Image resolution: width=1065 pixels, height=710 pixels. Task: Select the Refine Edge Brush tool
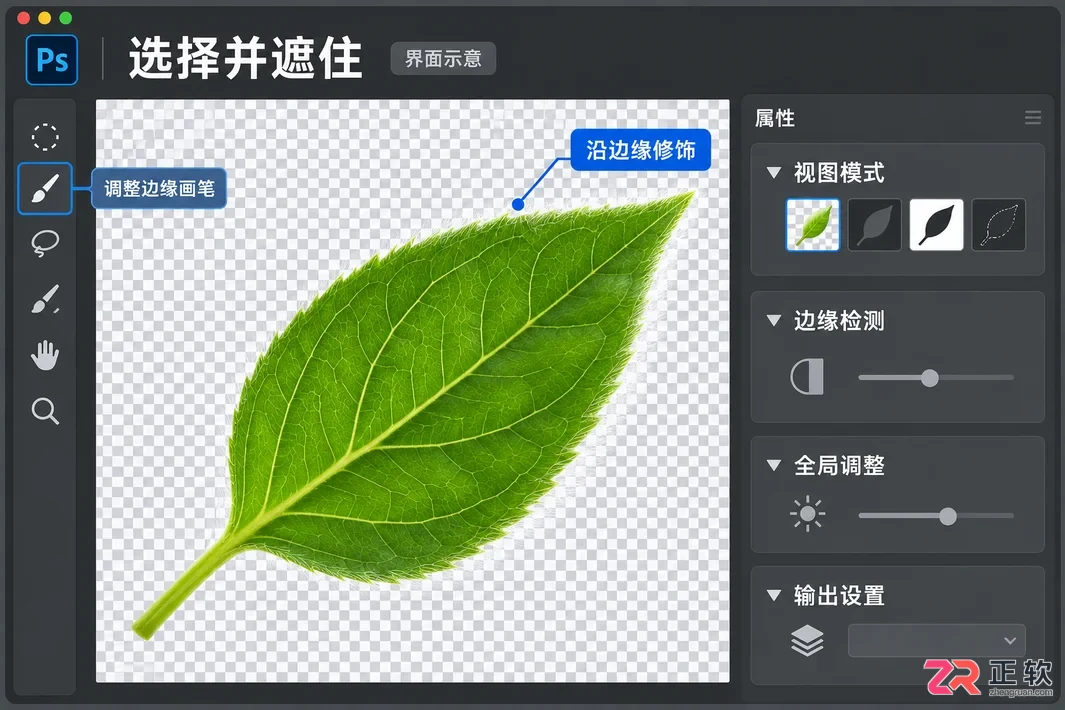point(45,189)
